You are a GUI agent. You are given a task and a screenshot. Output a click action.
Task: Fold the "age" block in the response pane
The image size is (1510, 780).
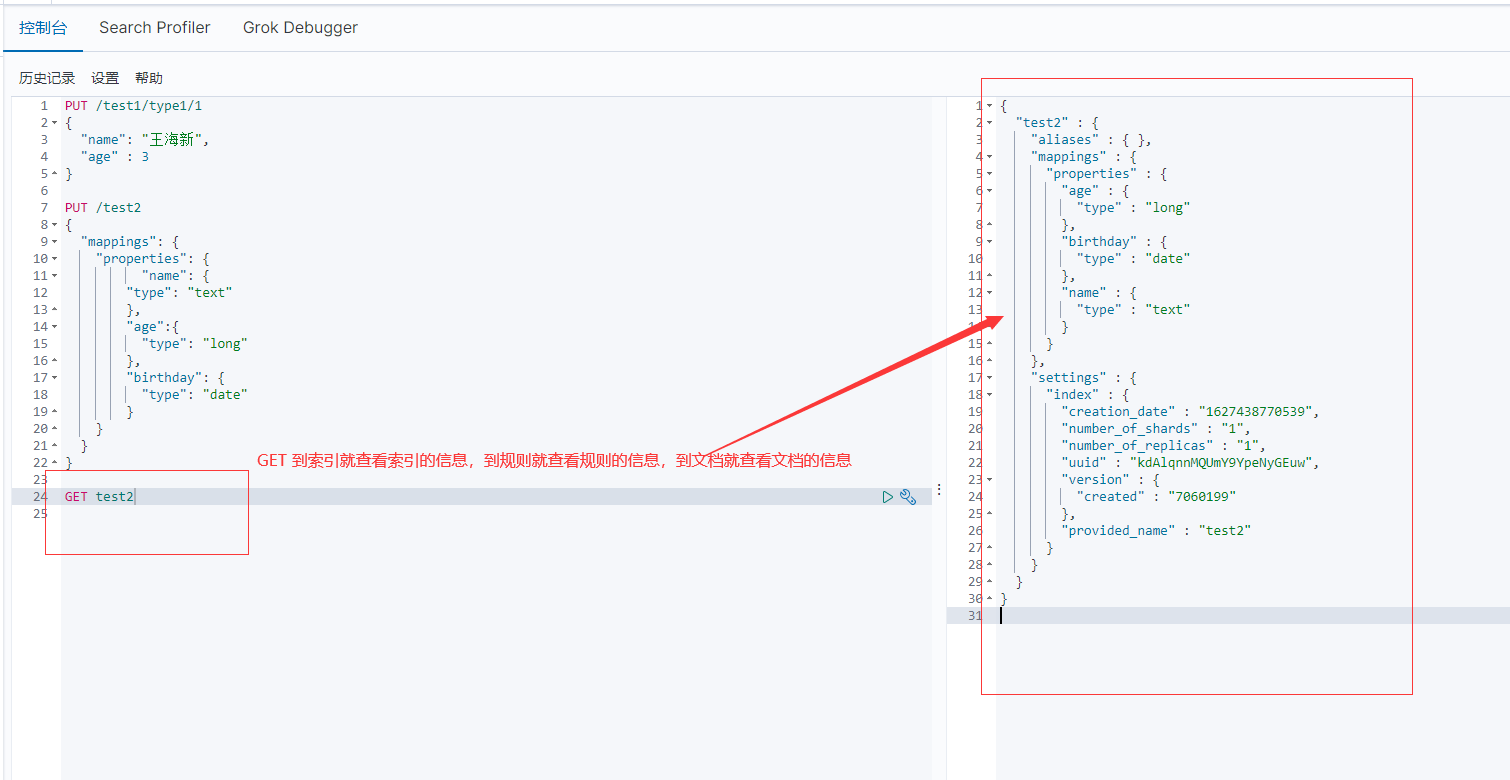click(990, 191)
